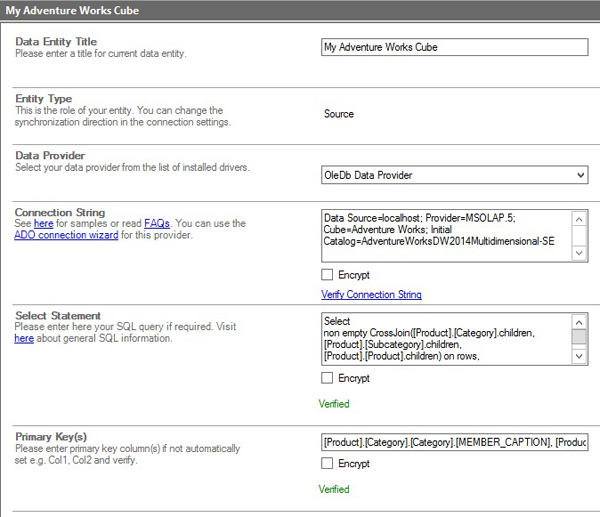Open the FAQs link

click(x=156, y=224)
